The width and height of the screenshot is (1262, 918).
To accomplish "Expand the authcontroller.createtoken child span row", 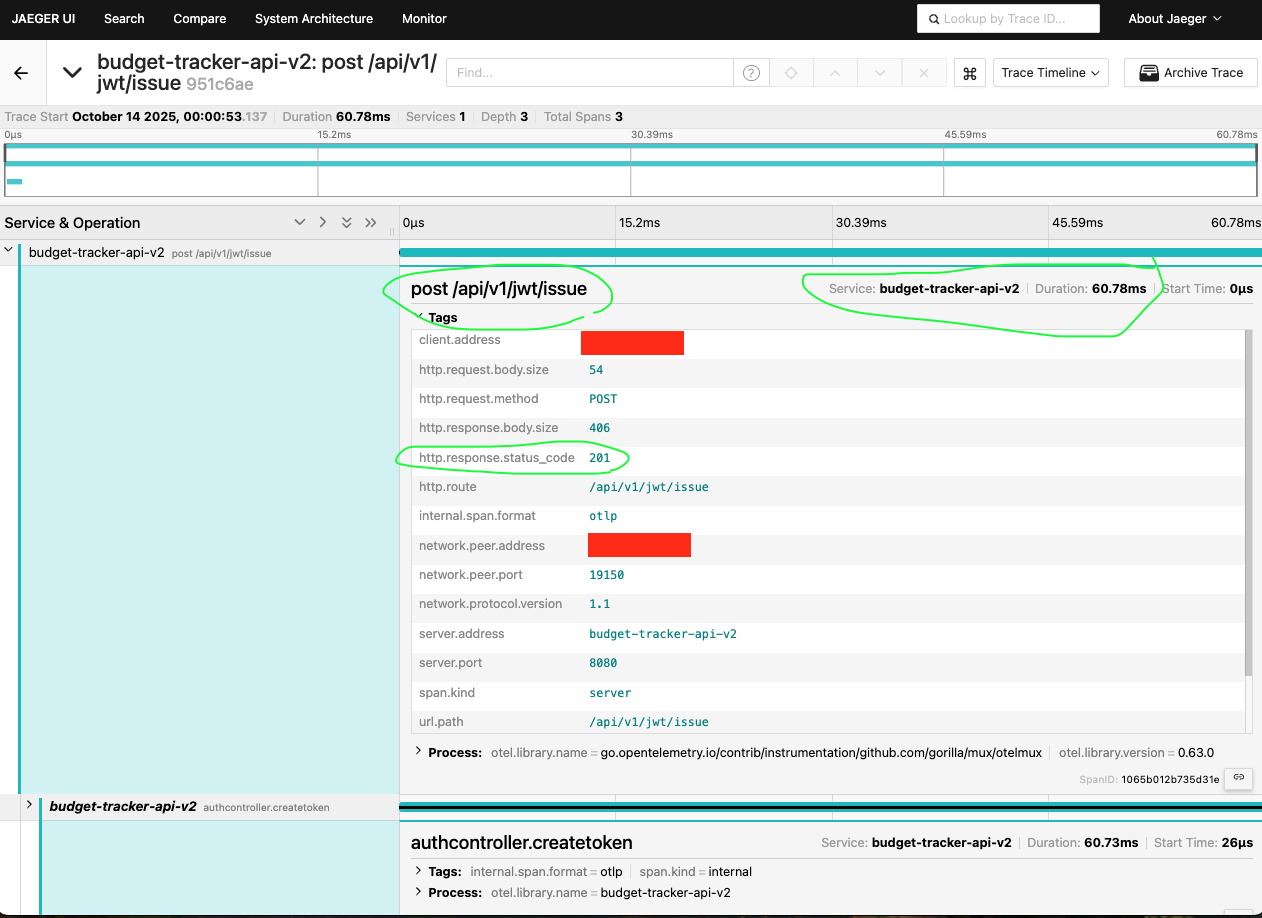I will pos(30,805).
